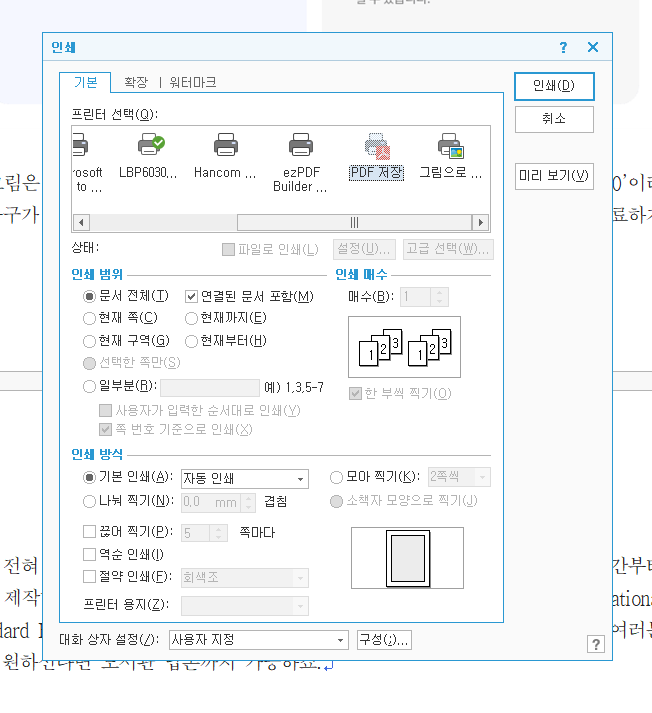Click the 취소 button
The width and height of the screenshot is (652, 713).
pos(554,119)
